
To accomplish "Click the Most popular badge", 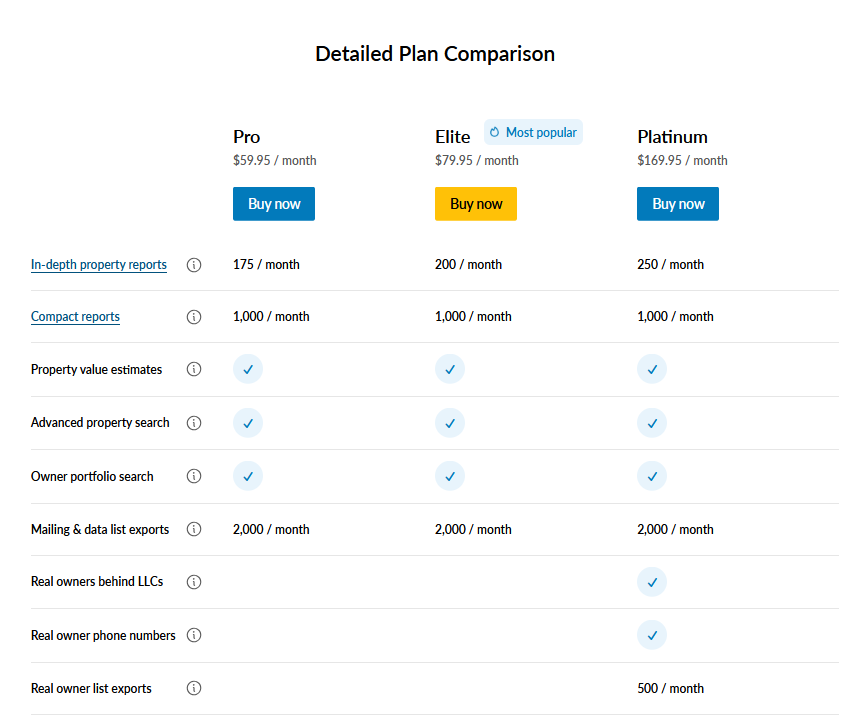I will [533, 132].
